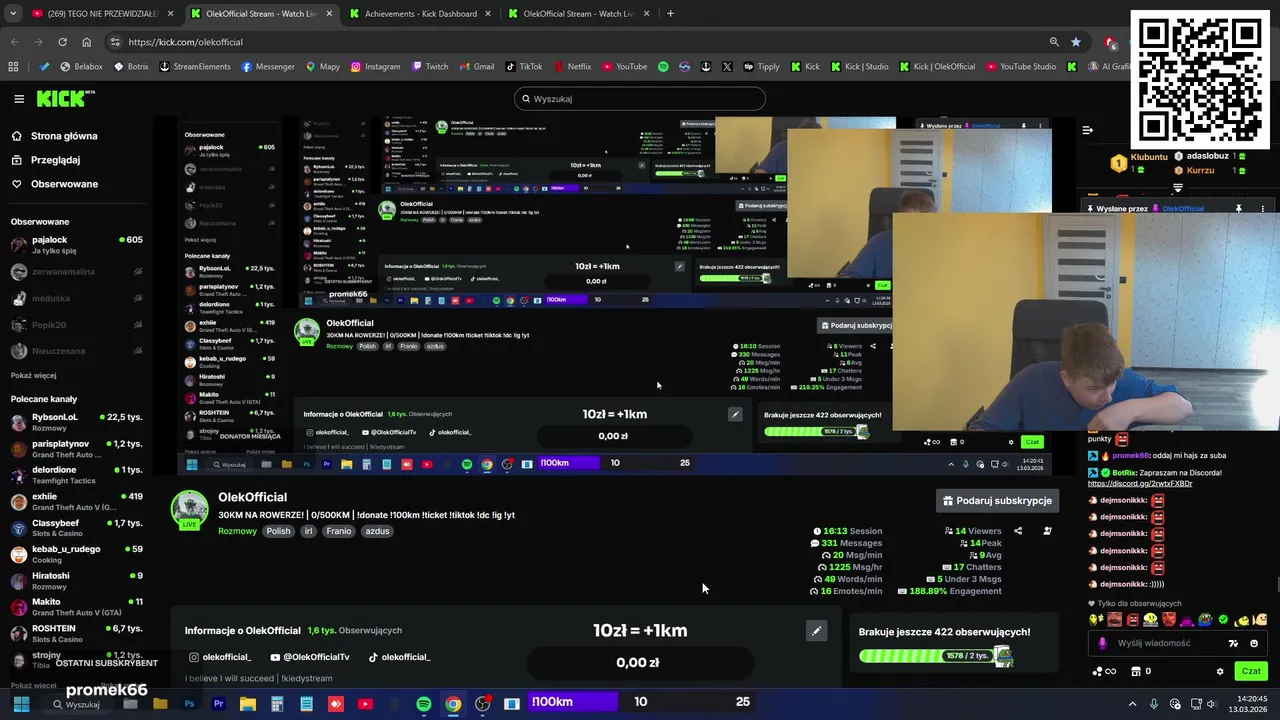Open the Przeglądaj page
Image resolution: width=1280 pixels, height=720 pixels.
[46, 160]
